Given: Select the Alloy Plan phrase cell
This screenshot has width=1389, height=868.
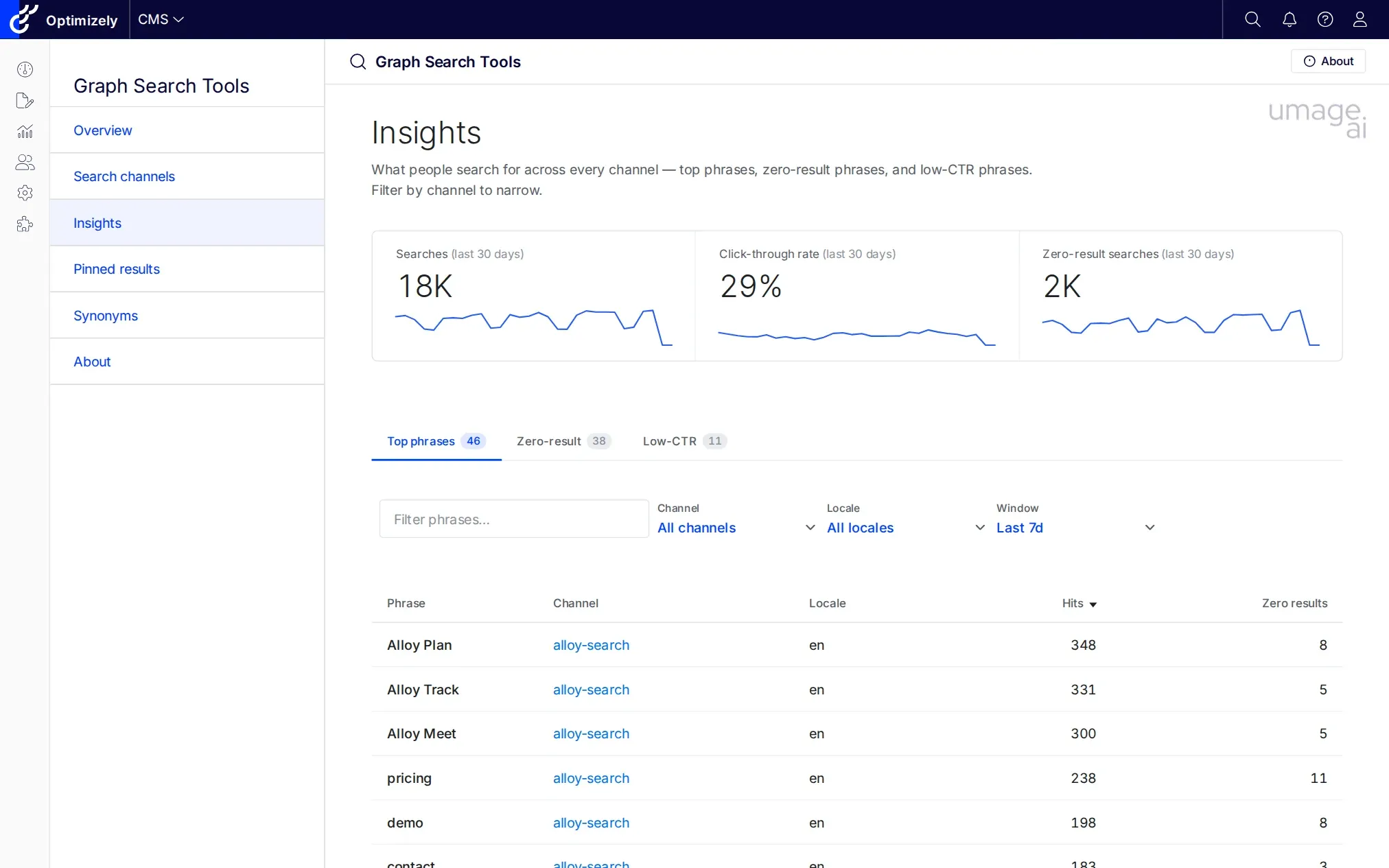Looking at the screenshot, I should 419,645.
